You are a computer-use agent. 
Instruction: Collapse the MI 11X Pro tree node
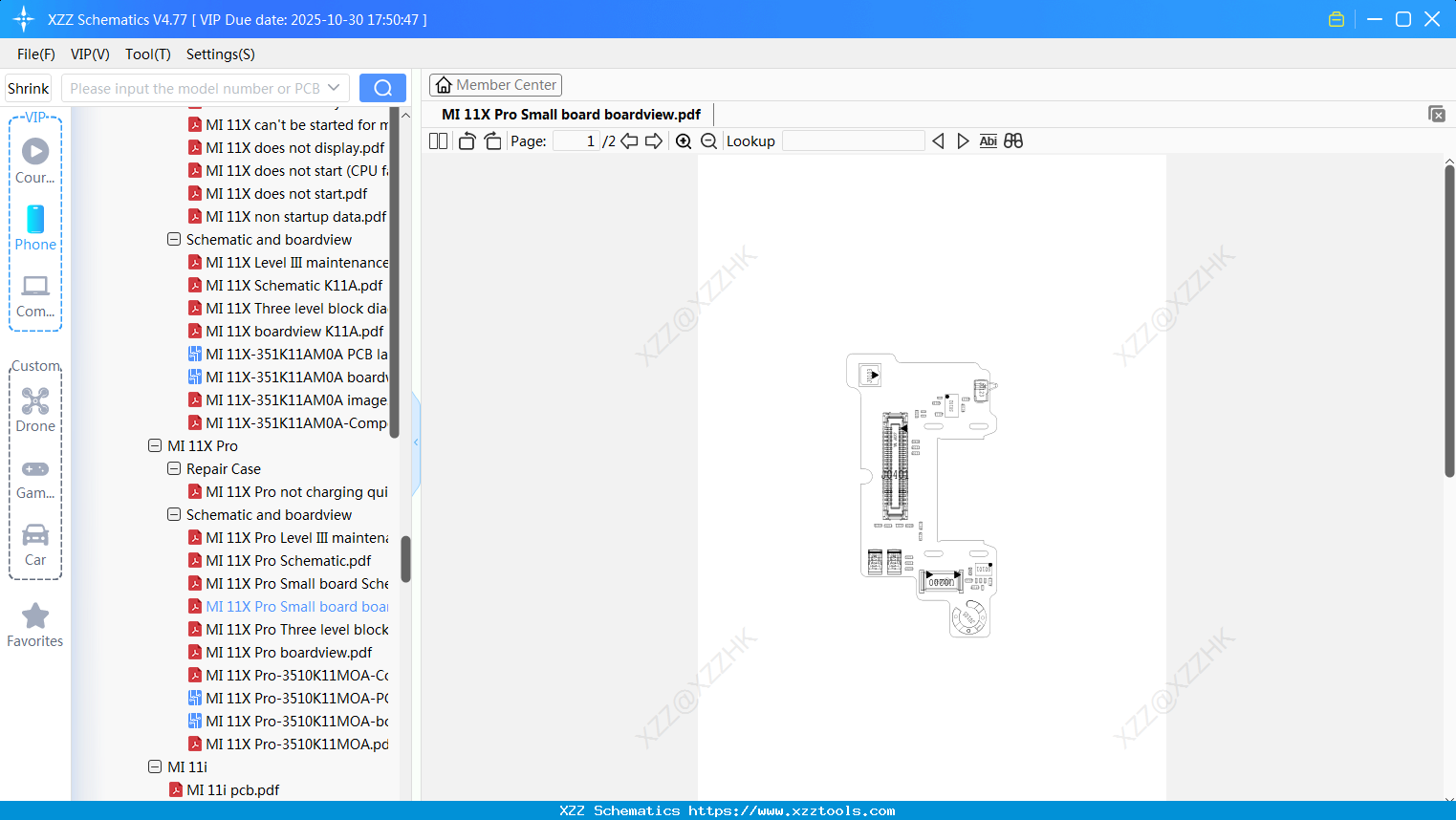(155, 445)
